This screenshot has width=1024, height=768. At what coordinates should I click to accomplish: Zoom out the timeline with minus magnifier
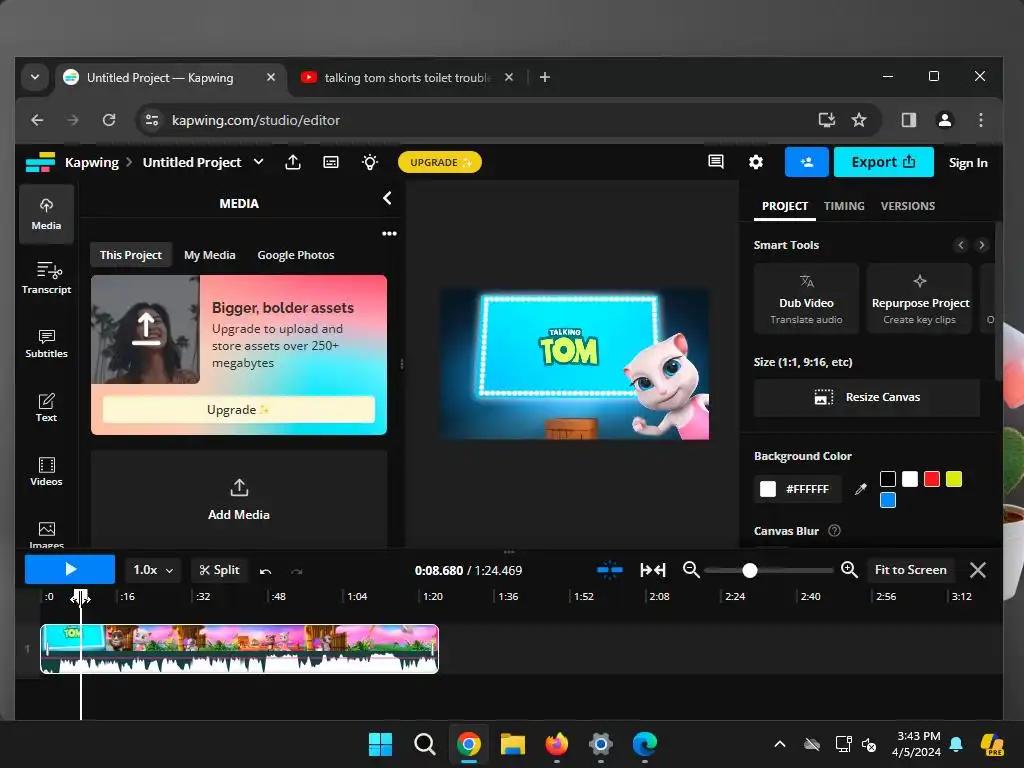click(691, 570)
